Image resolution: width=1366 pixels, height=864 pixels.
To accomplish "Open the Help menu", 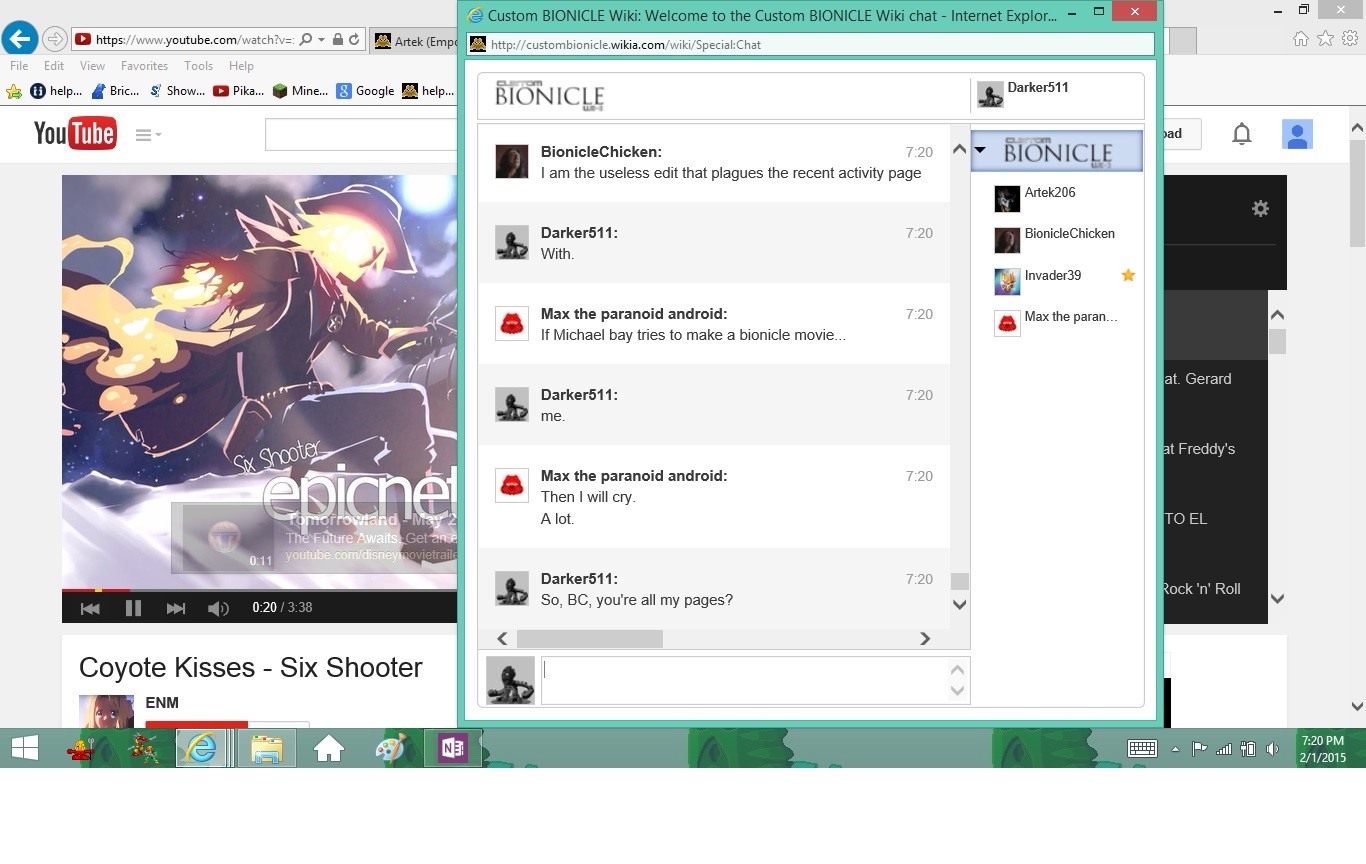I will click(241, 66).
